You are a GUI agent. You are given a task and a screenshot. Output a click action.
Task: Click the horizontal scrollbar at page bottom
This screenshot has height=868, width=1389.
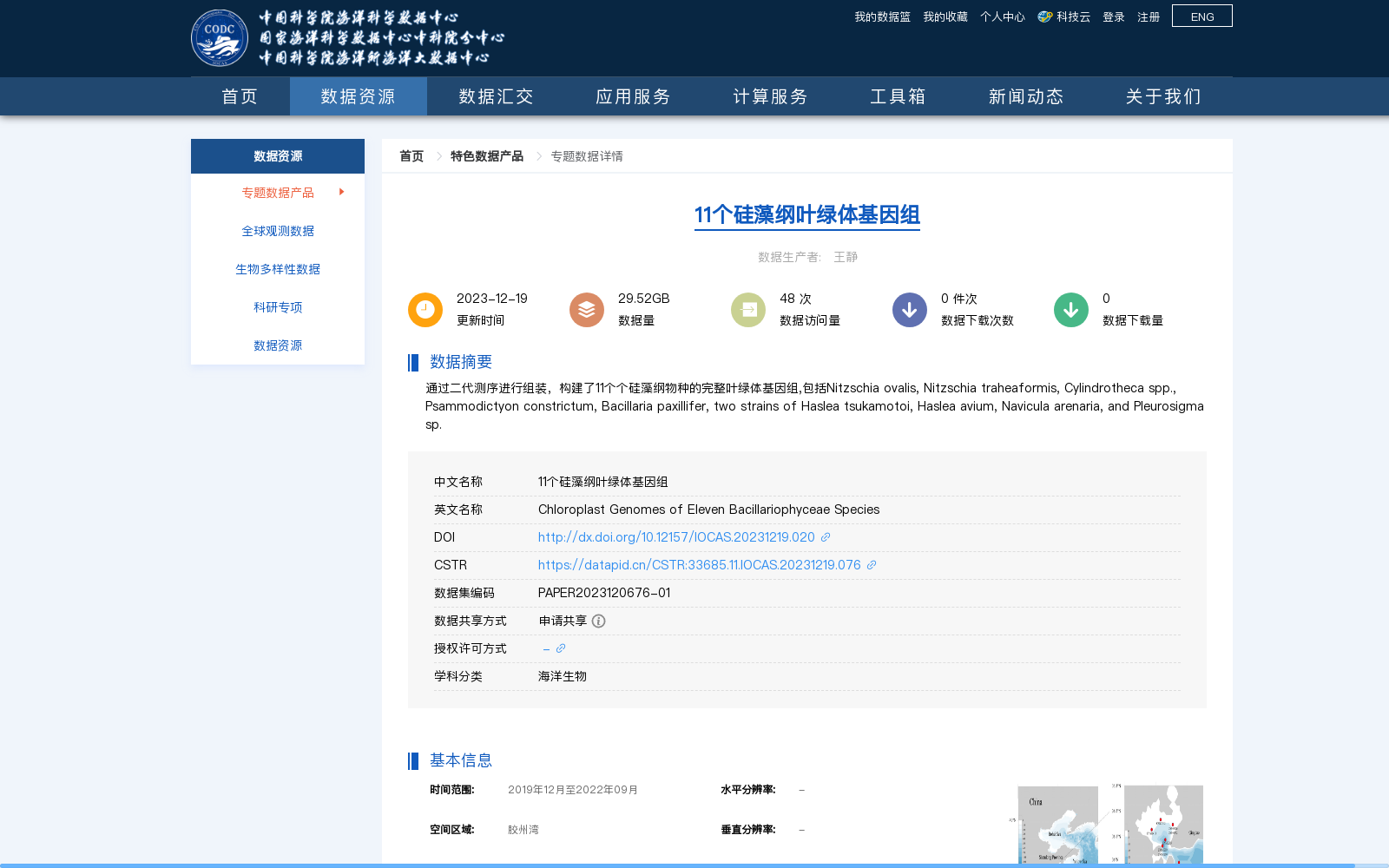coord(677,865)
